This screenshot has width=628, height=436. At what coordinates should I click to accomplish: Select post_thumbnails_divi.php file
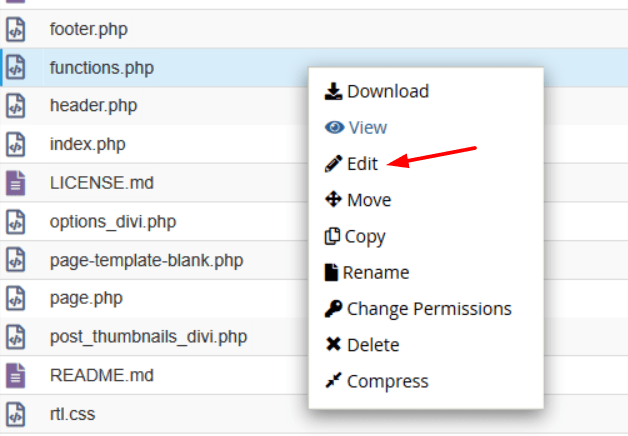[x=148, y=337]
